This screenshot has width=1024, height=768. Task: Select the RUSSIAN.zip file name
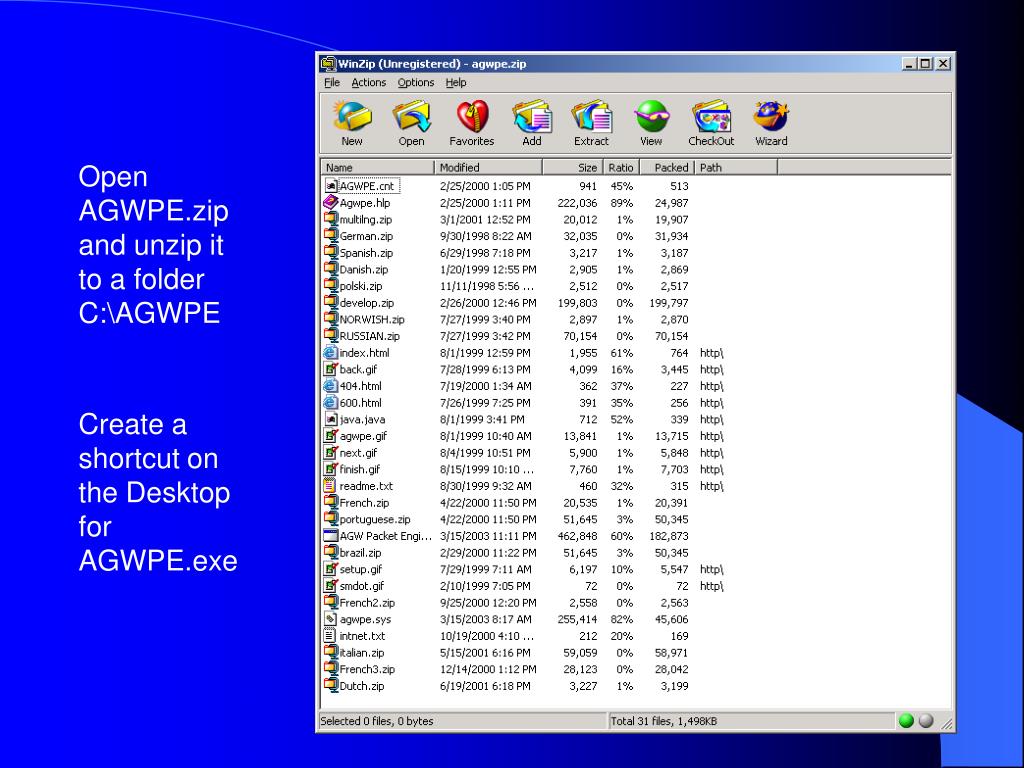click(x=369, y=336)
